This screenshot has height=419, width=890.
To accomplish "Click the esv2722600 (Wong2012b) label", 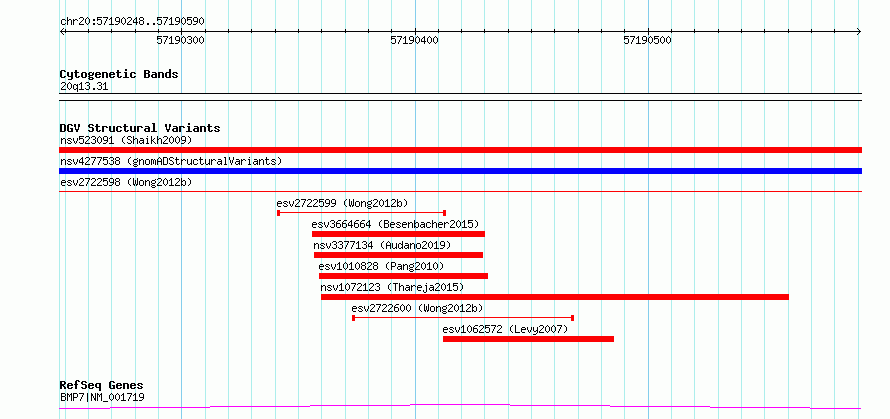I will click(417, 308).
